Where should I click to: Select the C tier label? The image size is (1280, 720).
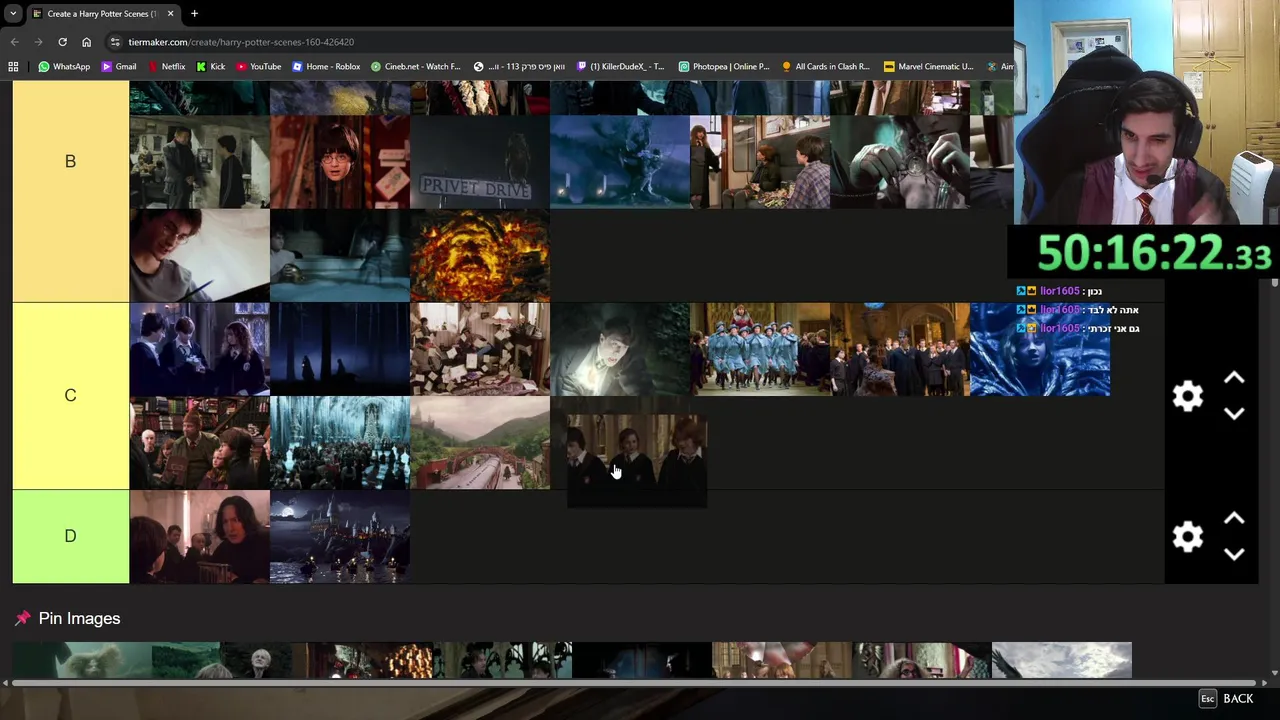point(70,396)
